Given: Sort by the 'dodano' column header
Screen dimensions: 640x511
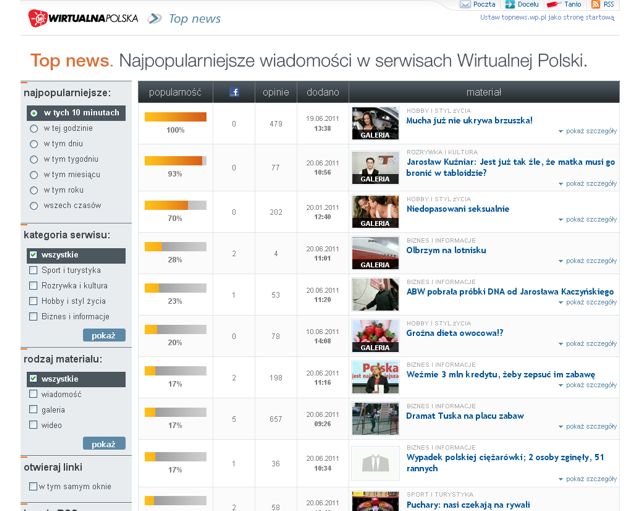Looking at the screenshot, I should point(323,92).
